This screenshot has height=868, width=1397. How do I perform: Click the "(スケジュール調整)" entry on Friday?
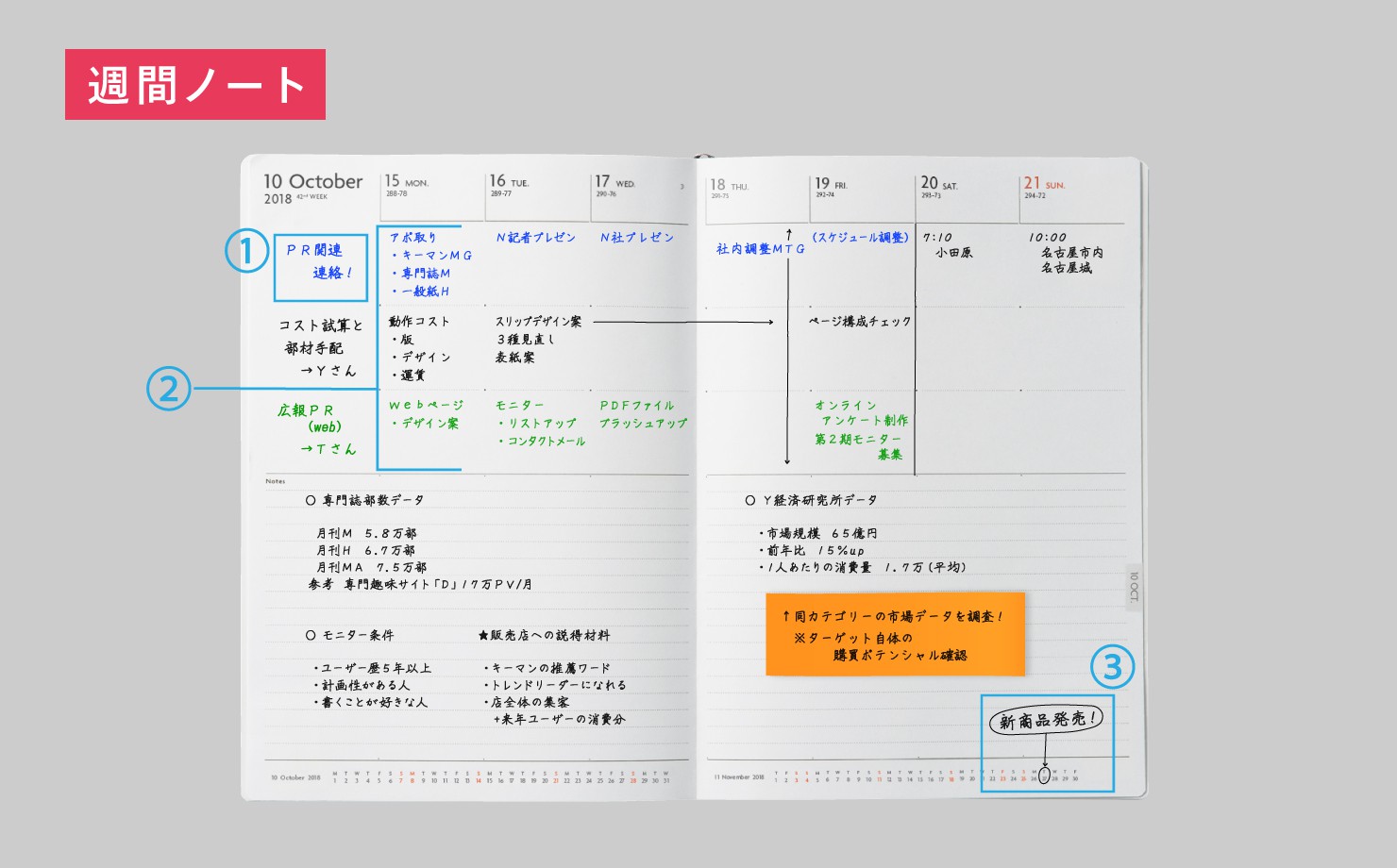[860, 238]
